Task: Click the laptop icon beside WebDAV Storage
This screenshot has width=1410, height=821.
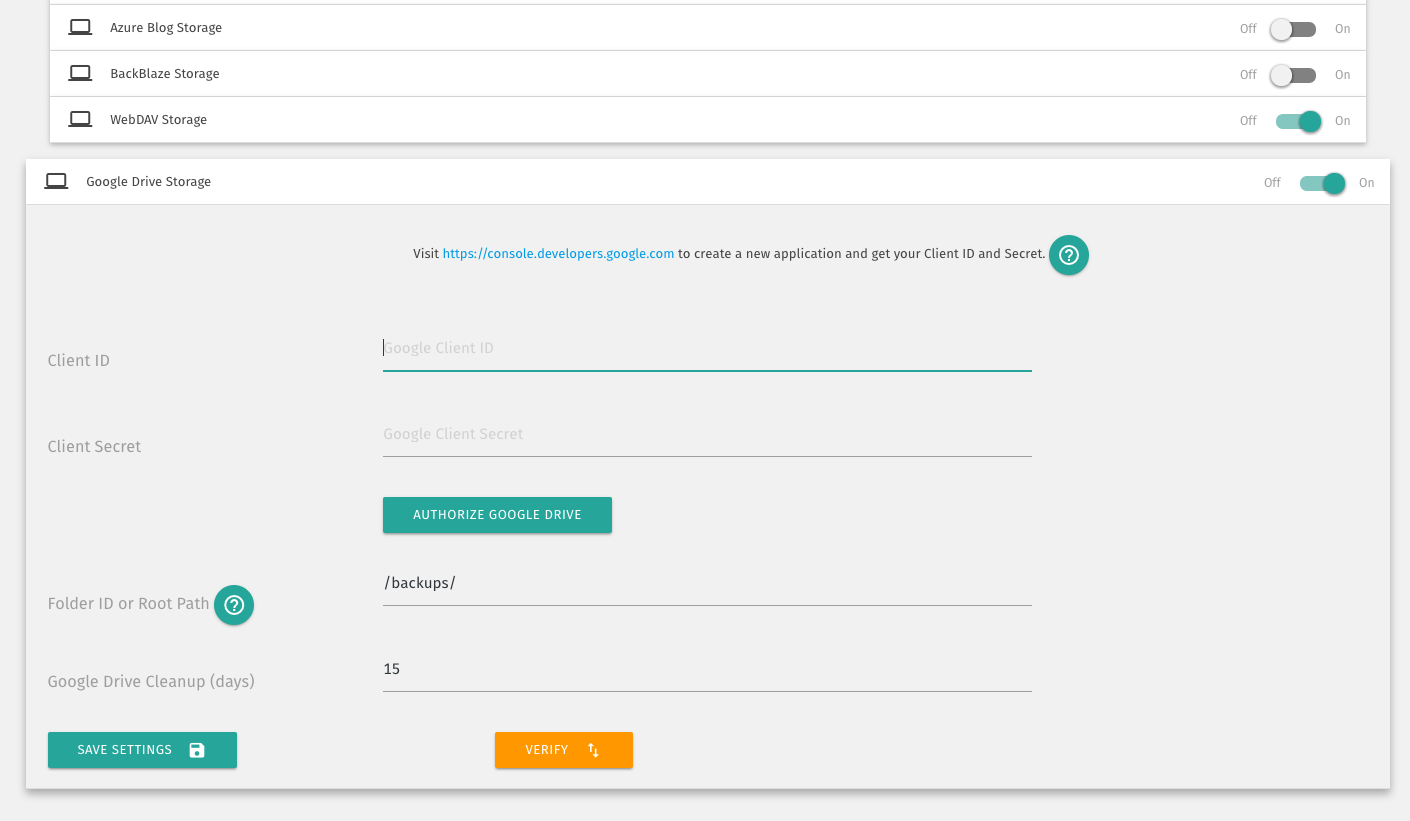Action: click(x=80, y=119)
